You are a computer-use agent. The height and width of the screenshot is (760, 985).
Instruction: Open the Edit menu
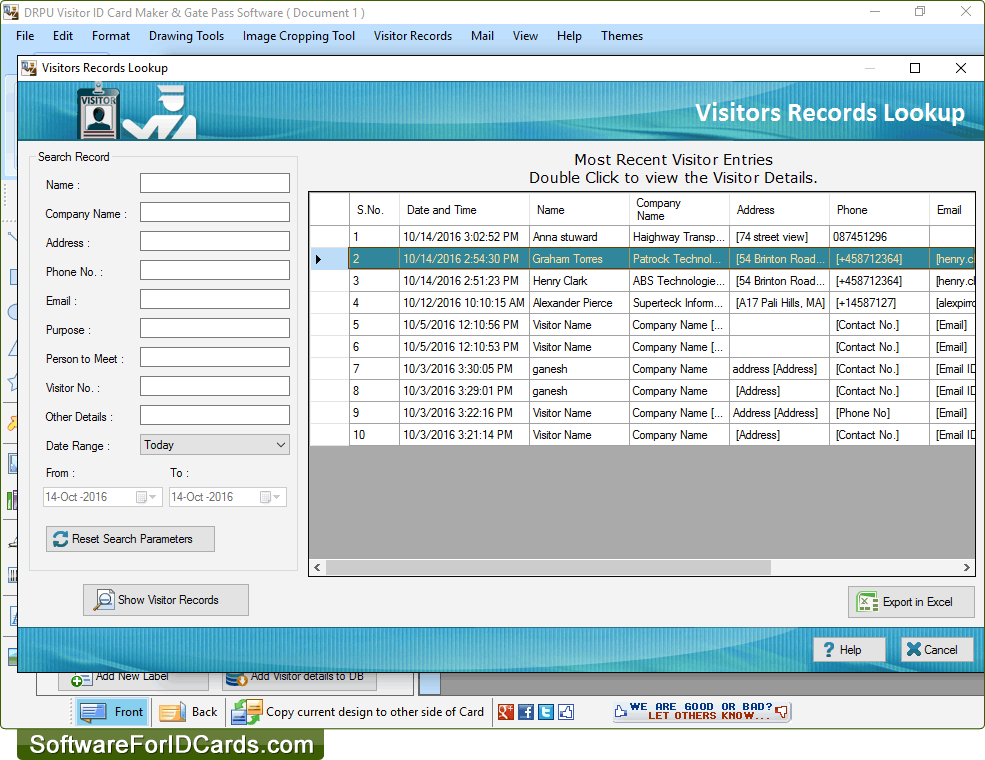click(x=63, y=36)
